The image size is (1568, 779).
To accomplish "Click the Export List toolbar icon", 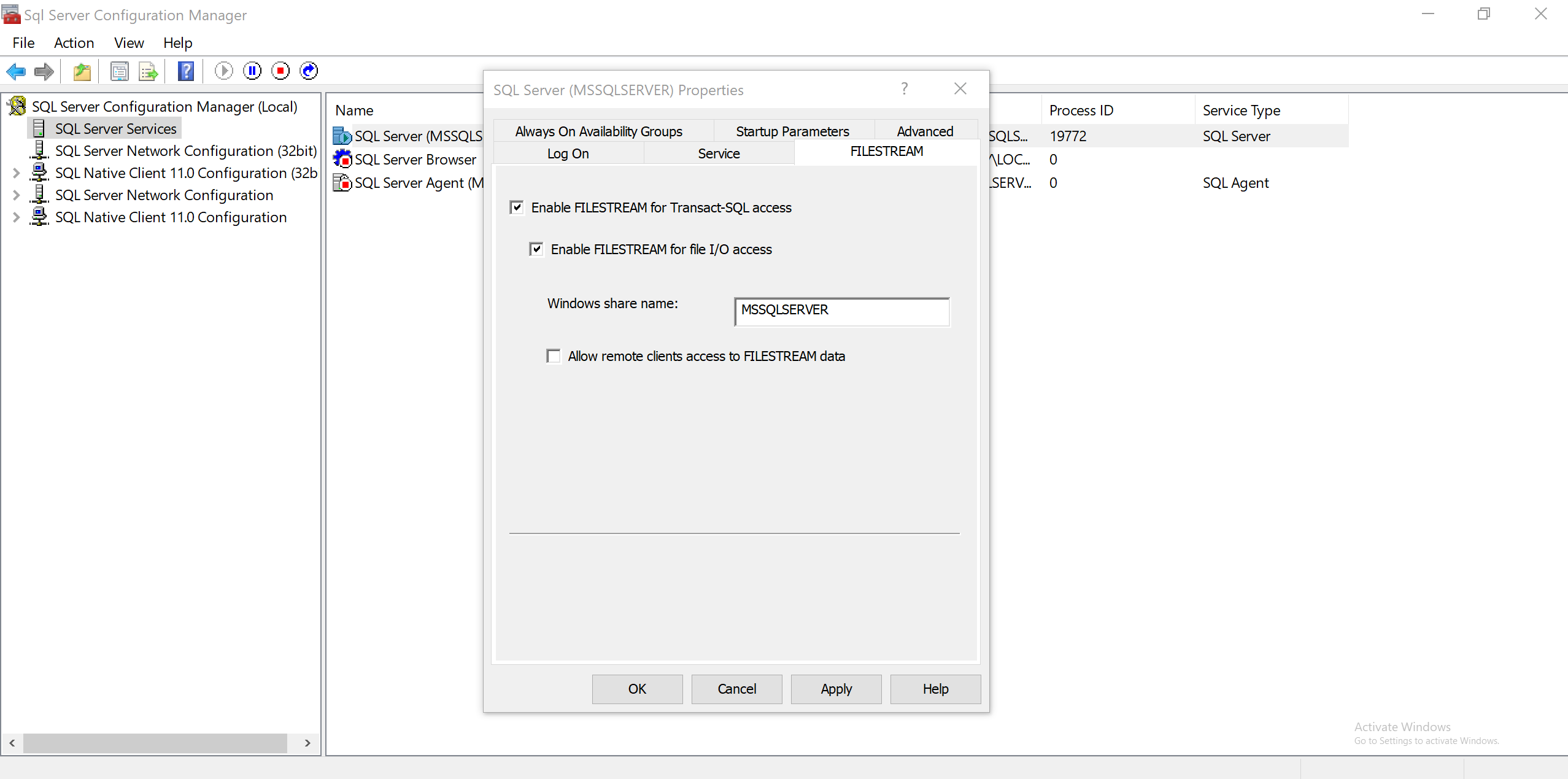I will tap(148, 71).
